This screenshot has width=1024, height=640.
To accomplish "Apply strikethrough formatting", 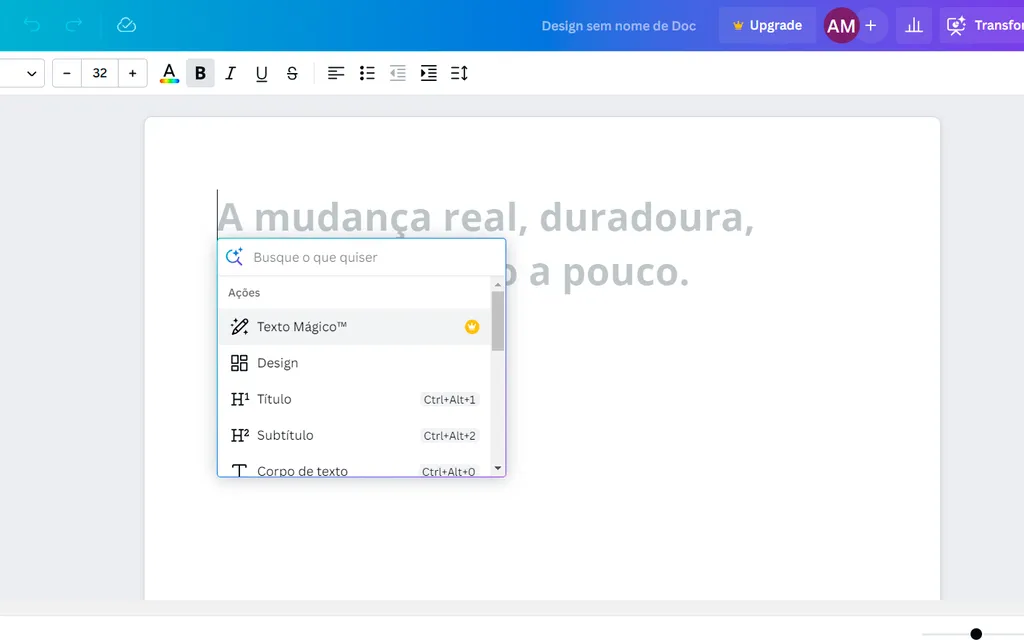I will [292, 72].
